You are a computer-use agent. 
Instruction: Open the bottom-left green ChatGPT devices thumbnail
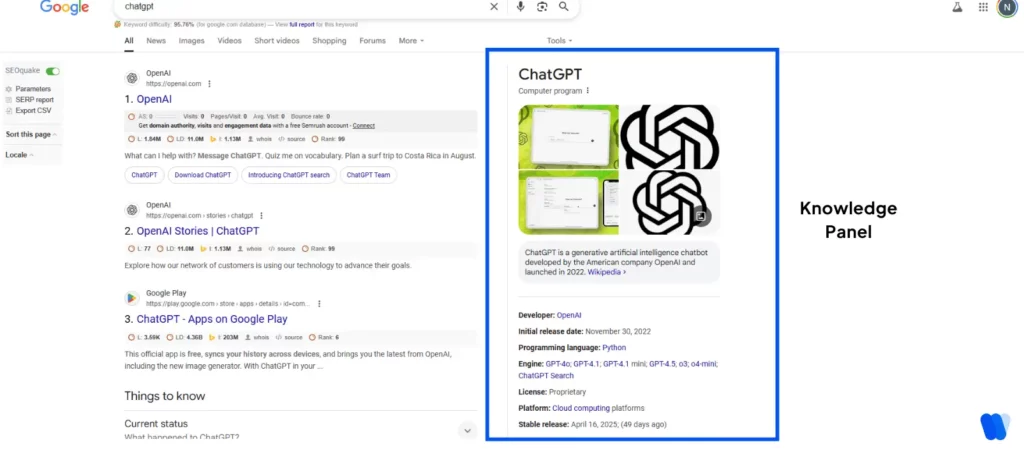tap(568, 202)
